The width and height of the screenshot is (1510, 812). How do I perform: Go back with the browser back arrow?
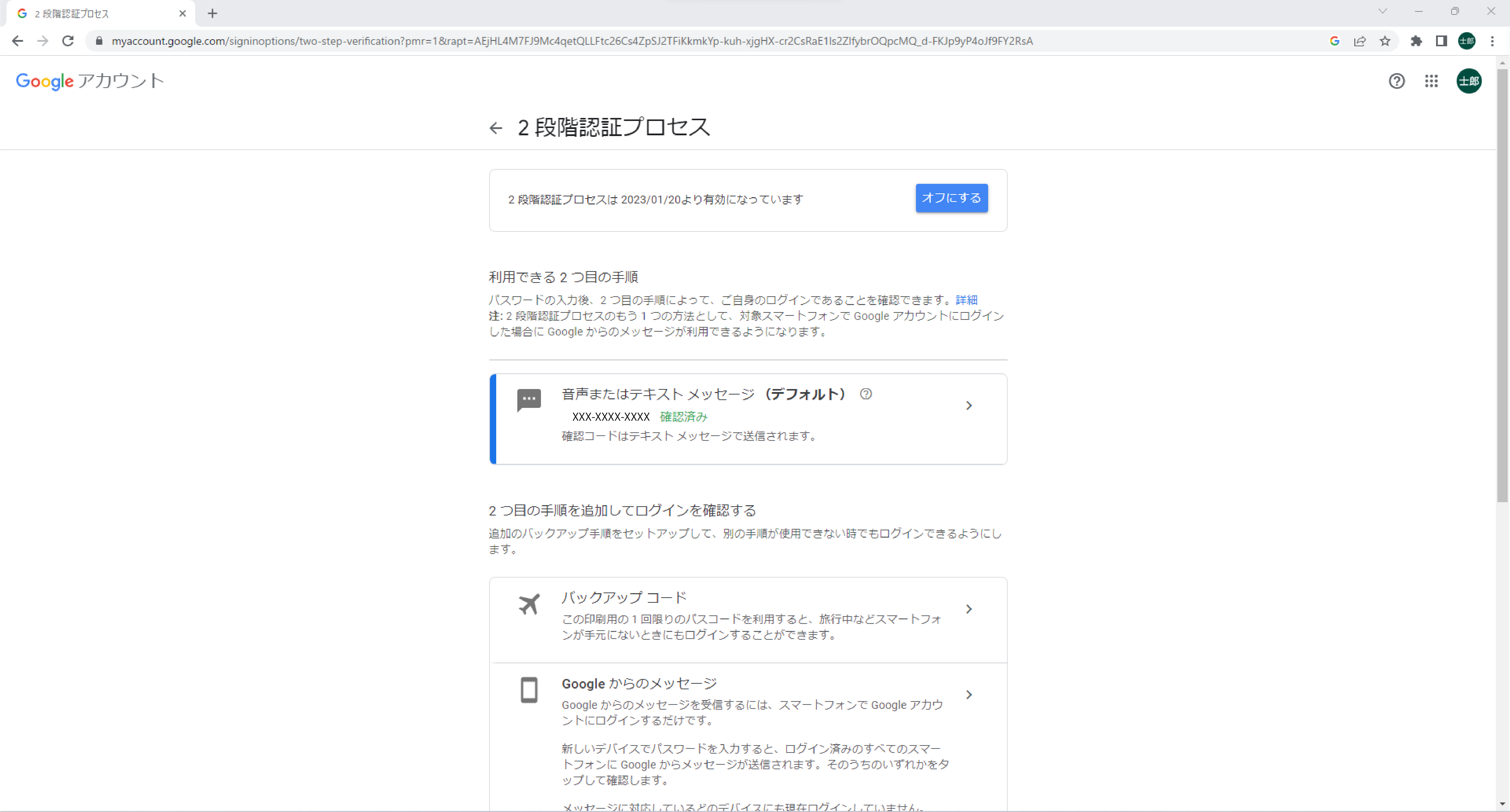[18, 41]
